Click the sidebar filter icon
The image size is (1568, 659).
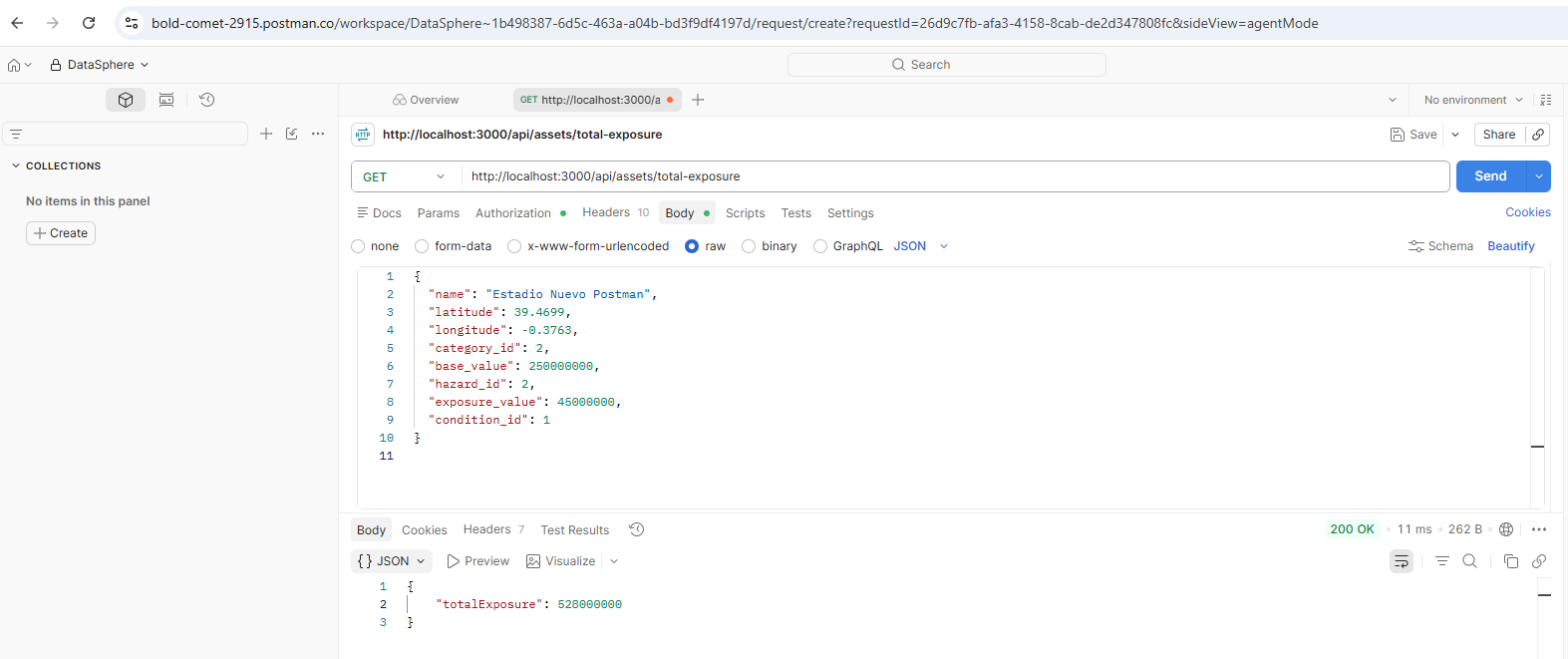click(16, 134)
